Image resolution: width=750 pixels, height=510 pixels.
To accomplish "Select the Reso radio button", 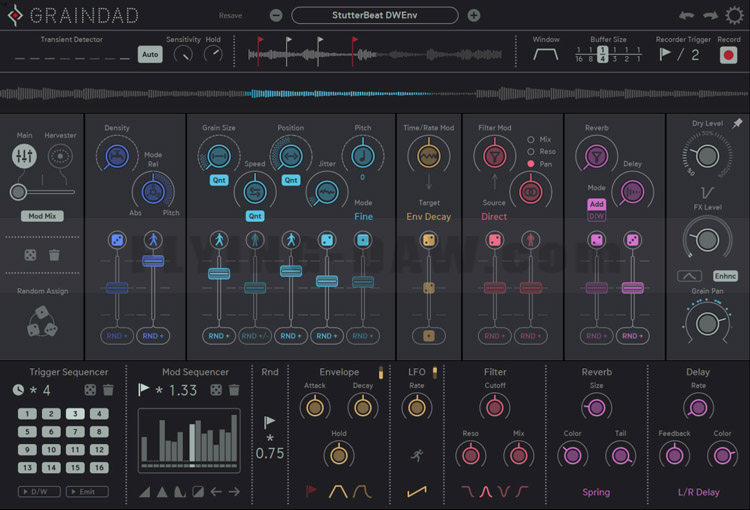I will (530, 152).
